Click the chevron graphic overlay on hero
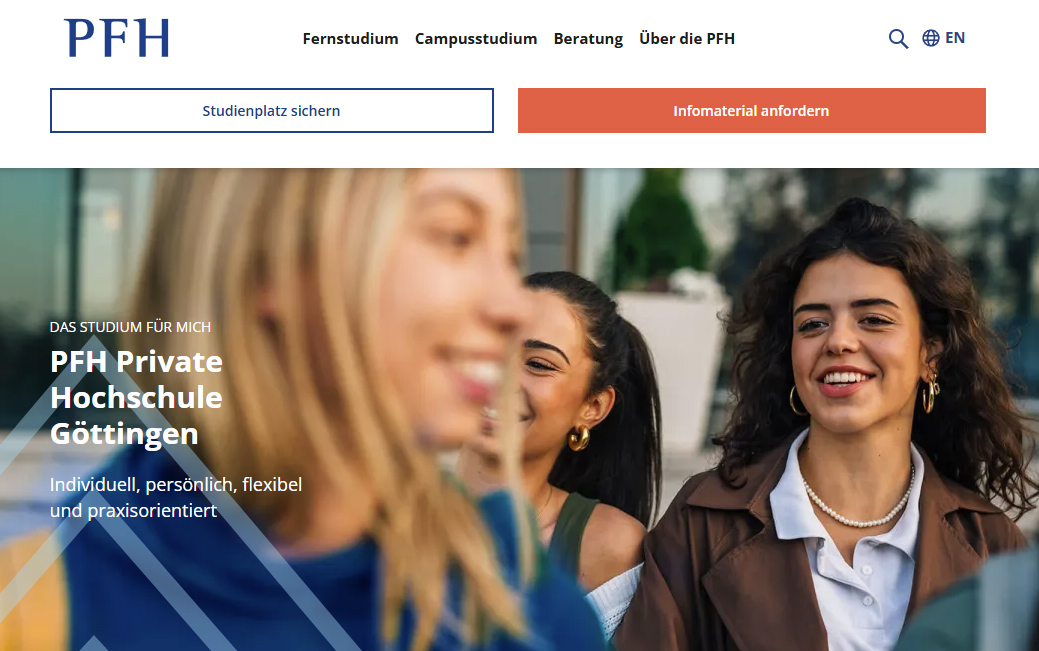Image resolution: width=1039 pixels, height=651 pixels. [x=152, y=517]
